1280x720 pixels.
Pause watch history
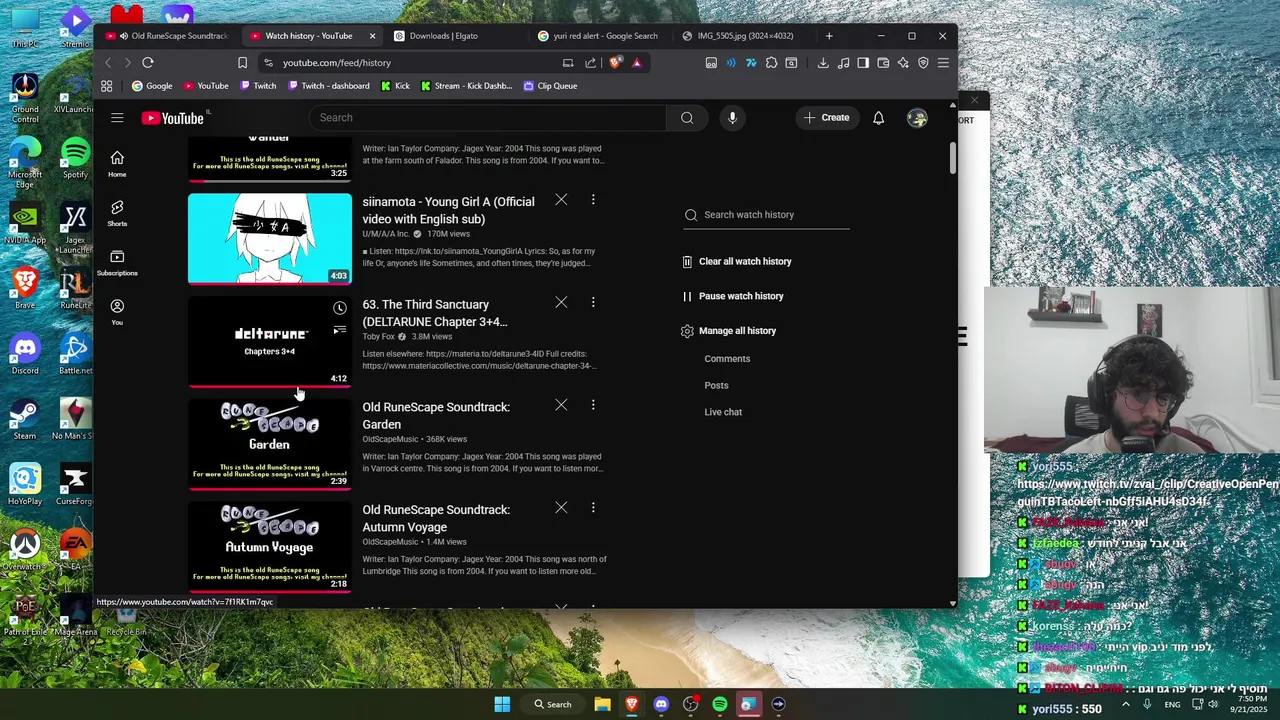coord(733,296)
